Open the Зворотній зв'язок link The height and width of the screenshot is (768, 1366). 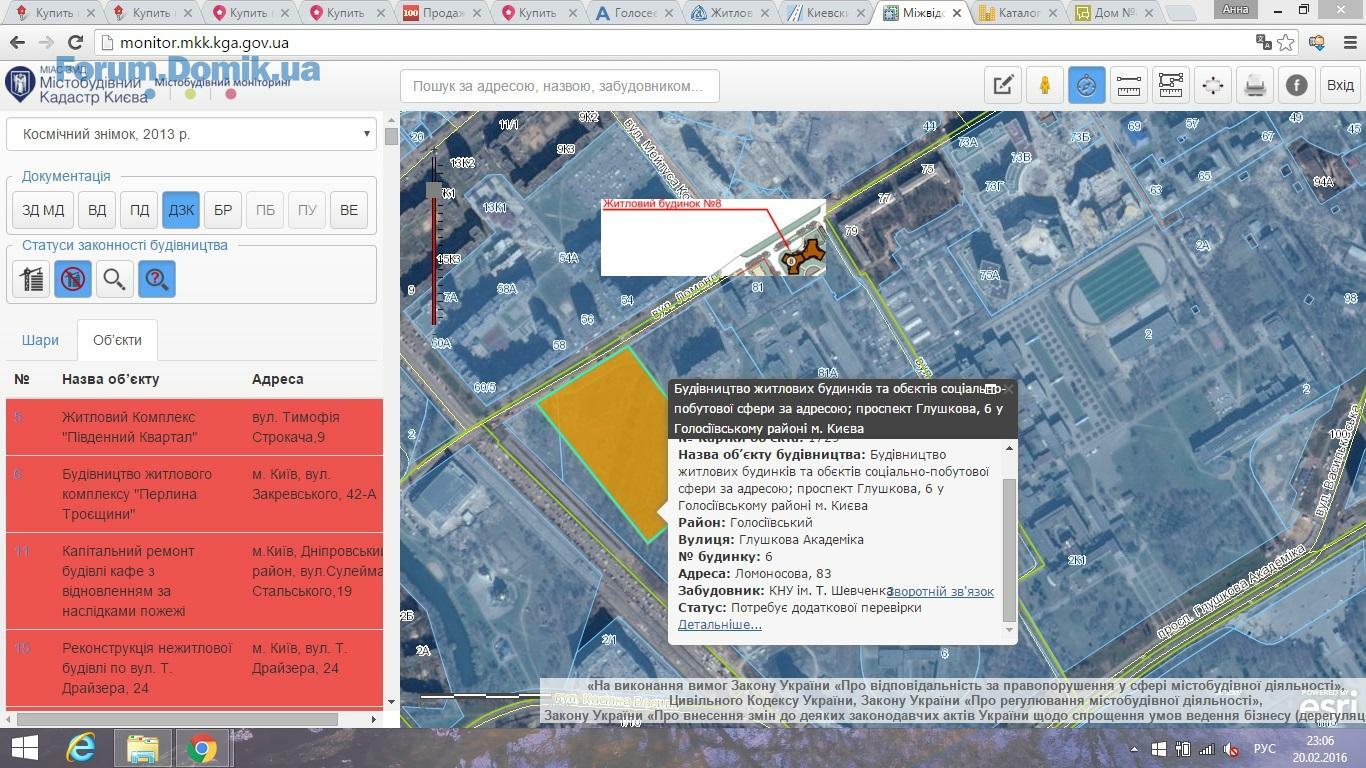pyautogui.click(x=940, y=591)
